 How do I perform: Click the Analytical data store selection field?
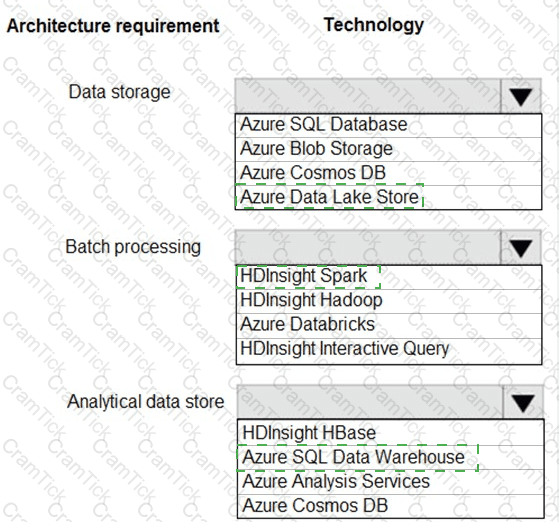[x=370, y=402]
